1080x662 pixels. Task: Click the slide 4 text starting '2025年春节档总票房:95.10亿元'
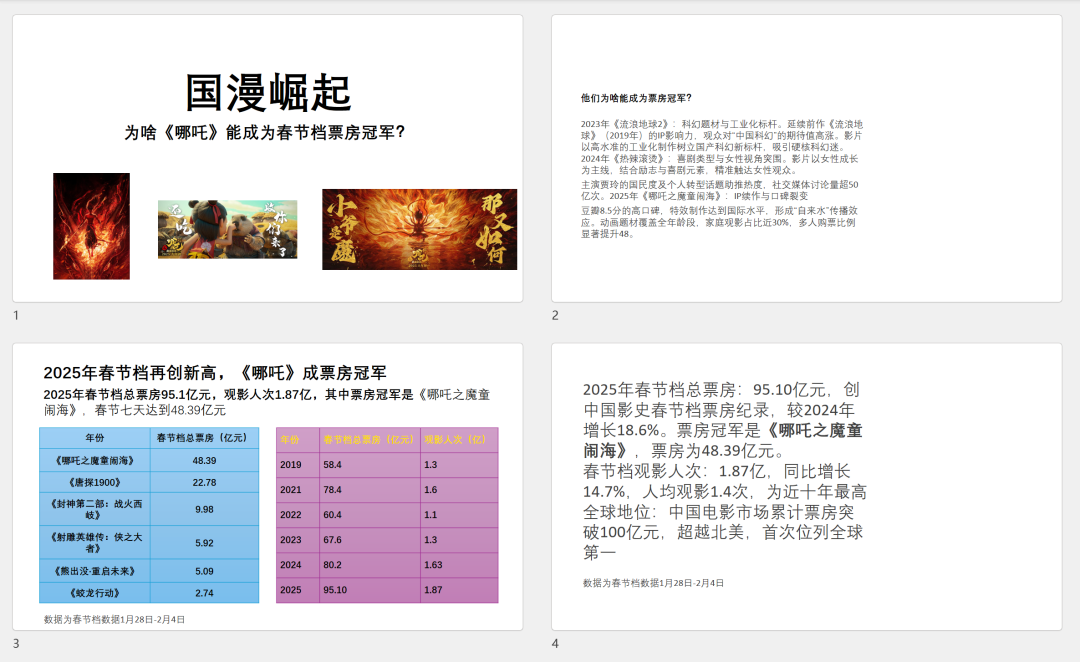(x=723, y=420)
